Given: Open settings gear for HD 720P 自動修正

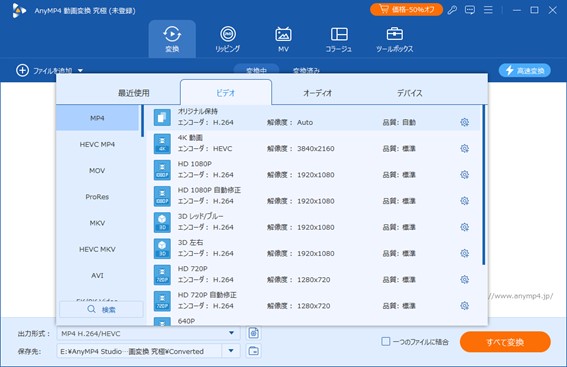Looking at the screenshot, I should coord(465,306).
